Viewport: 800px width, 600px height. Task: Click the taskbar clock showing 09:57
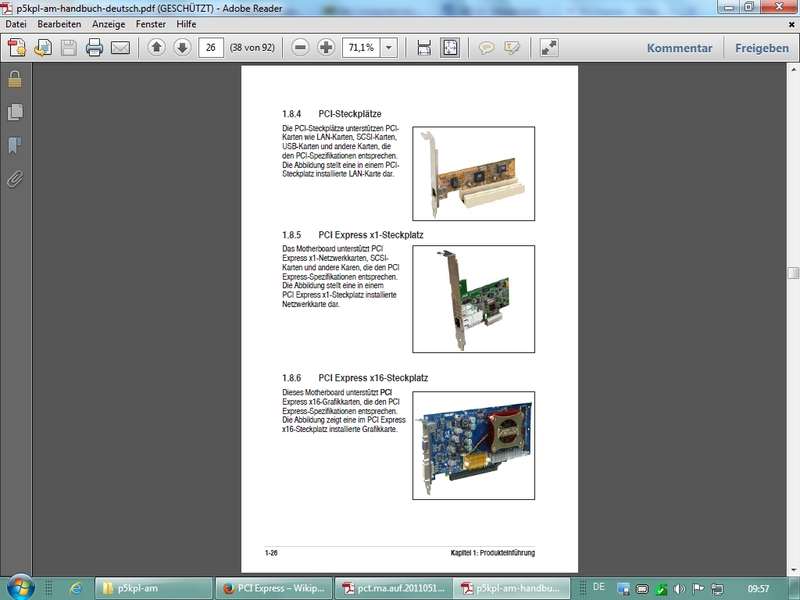point(758,588)
